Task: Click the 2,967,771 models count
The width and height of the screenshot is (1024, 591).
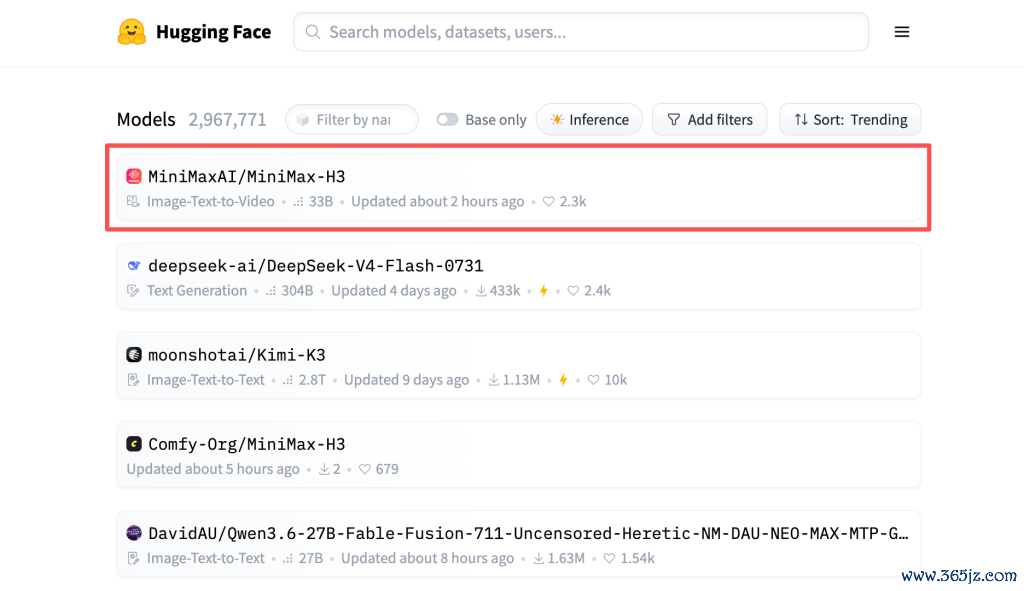Action: pos(227,120)
